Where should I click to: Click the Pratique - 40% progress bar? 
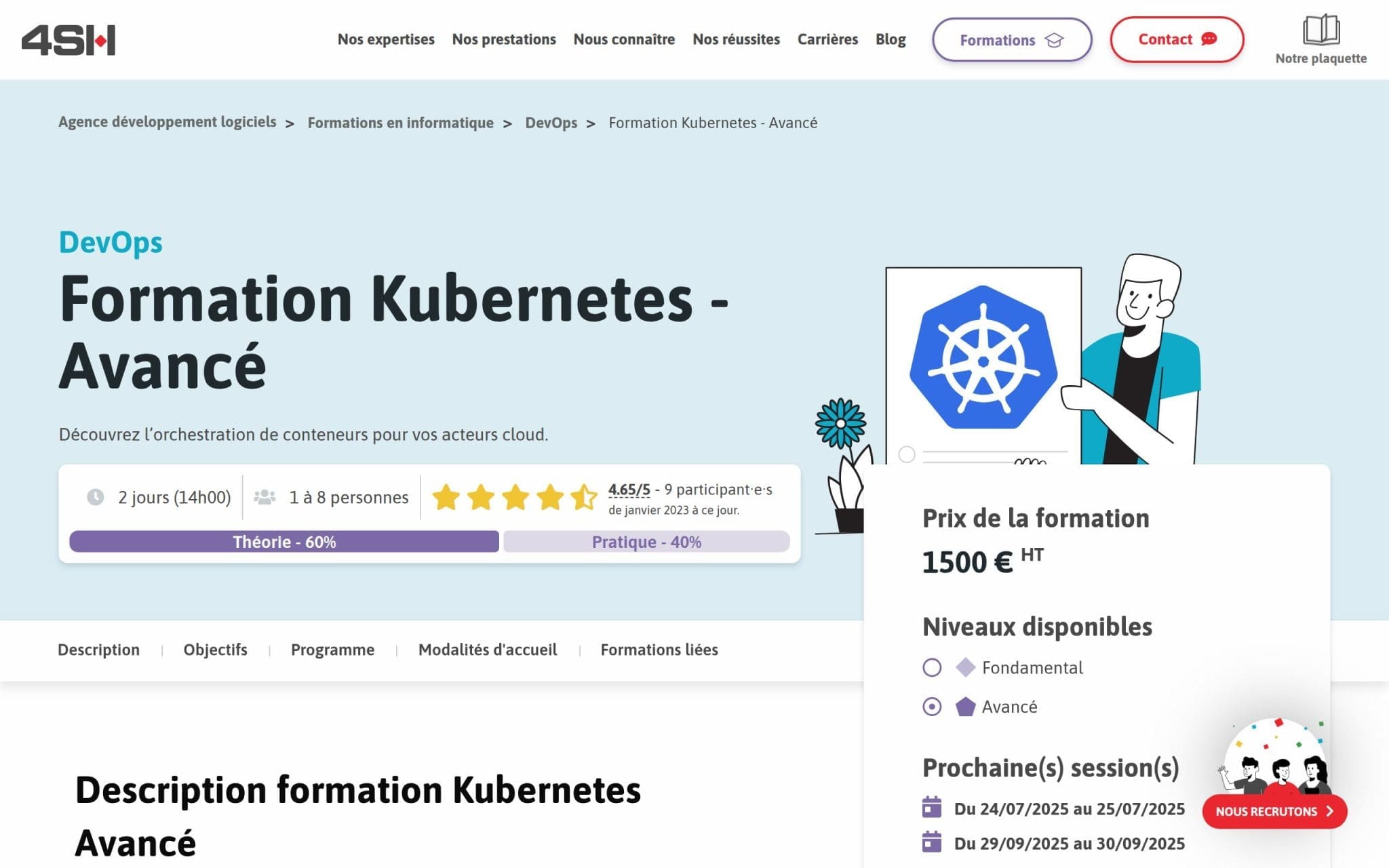(x=646, y=542)
